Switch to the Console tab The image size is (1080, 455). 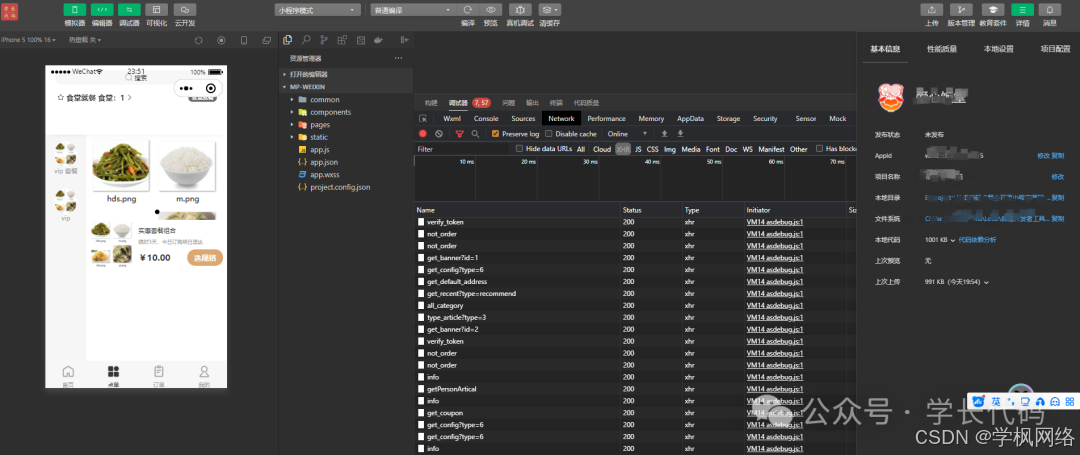pos(486,118)
